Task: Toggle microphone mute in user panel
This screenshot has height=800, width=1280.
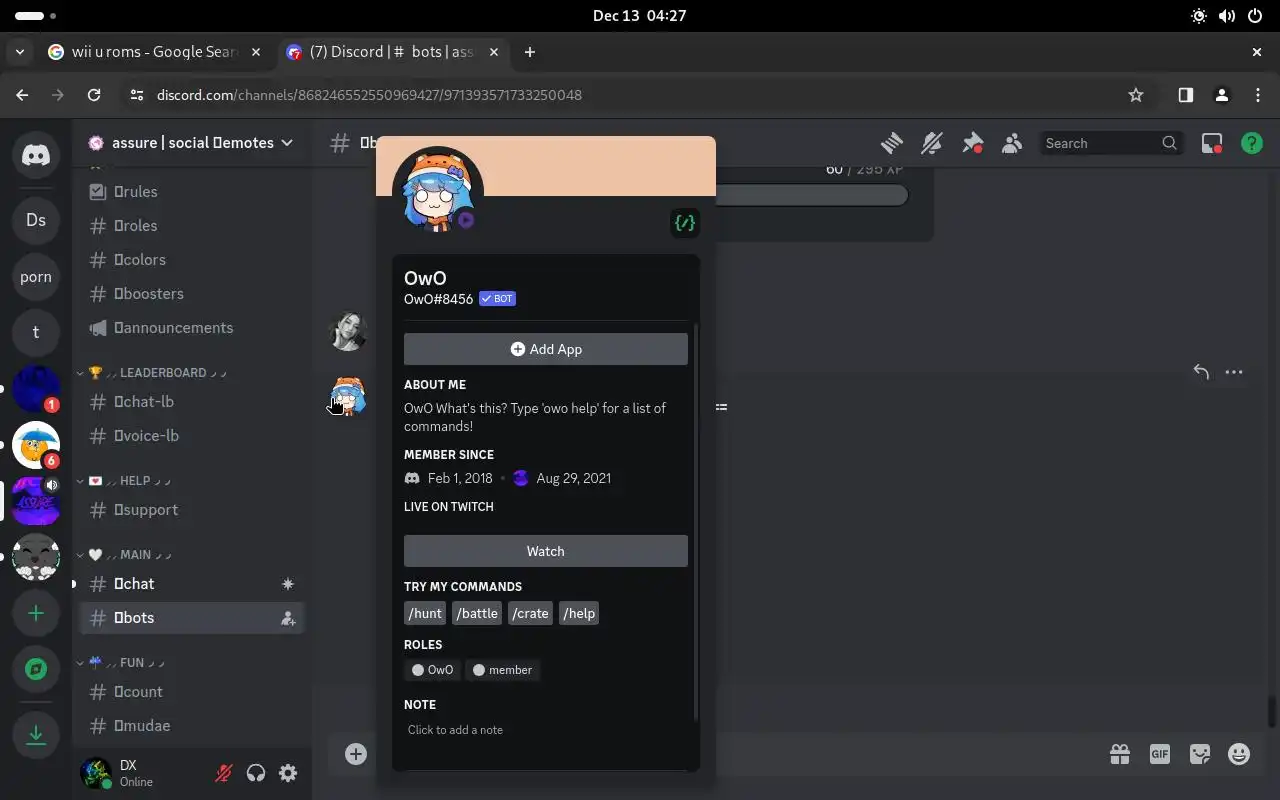Action: coord(224,773)
